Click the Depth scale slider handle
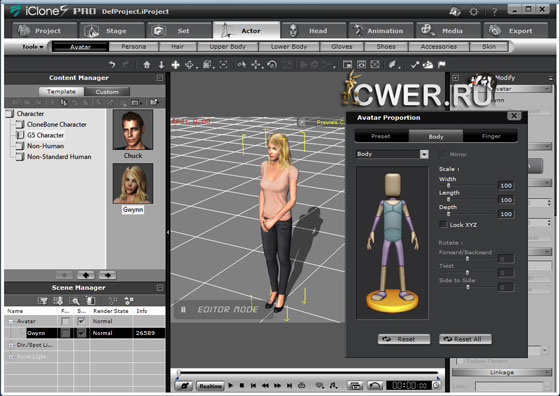Image resolution: width=560 pixels, height=396 pixels. pos(449,214)
